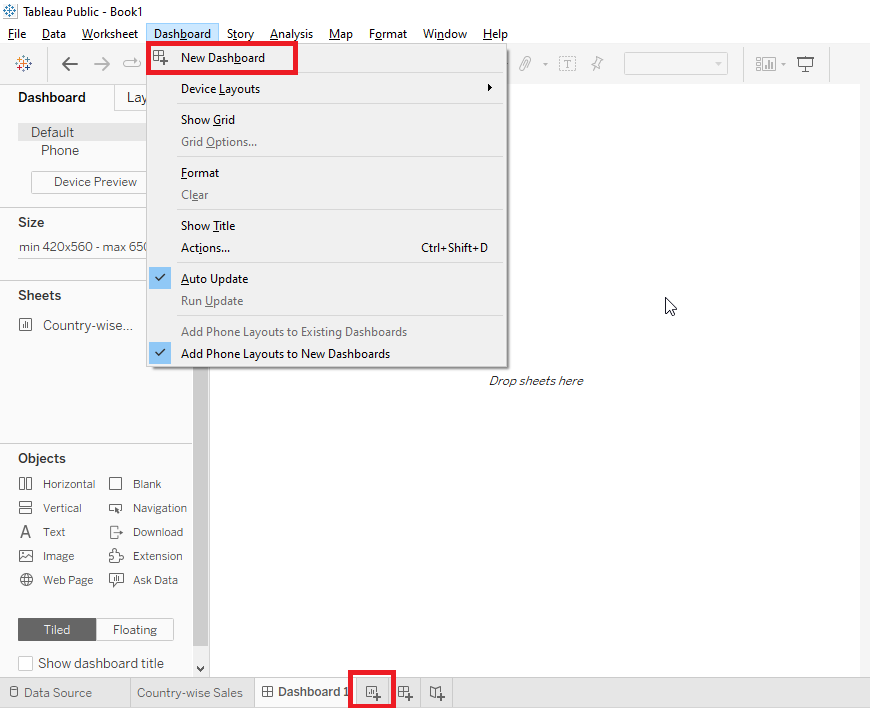
Task: Toggle Auto Update in Dashboard menu
Action: tap(327, 279)
